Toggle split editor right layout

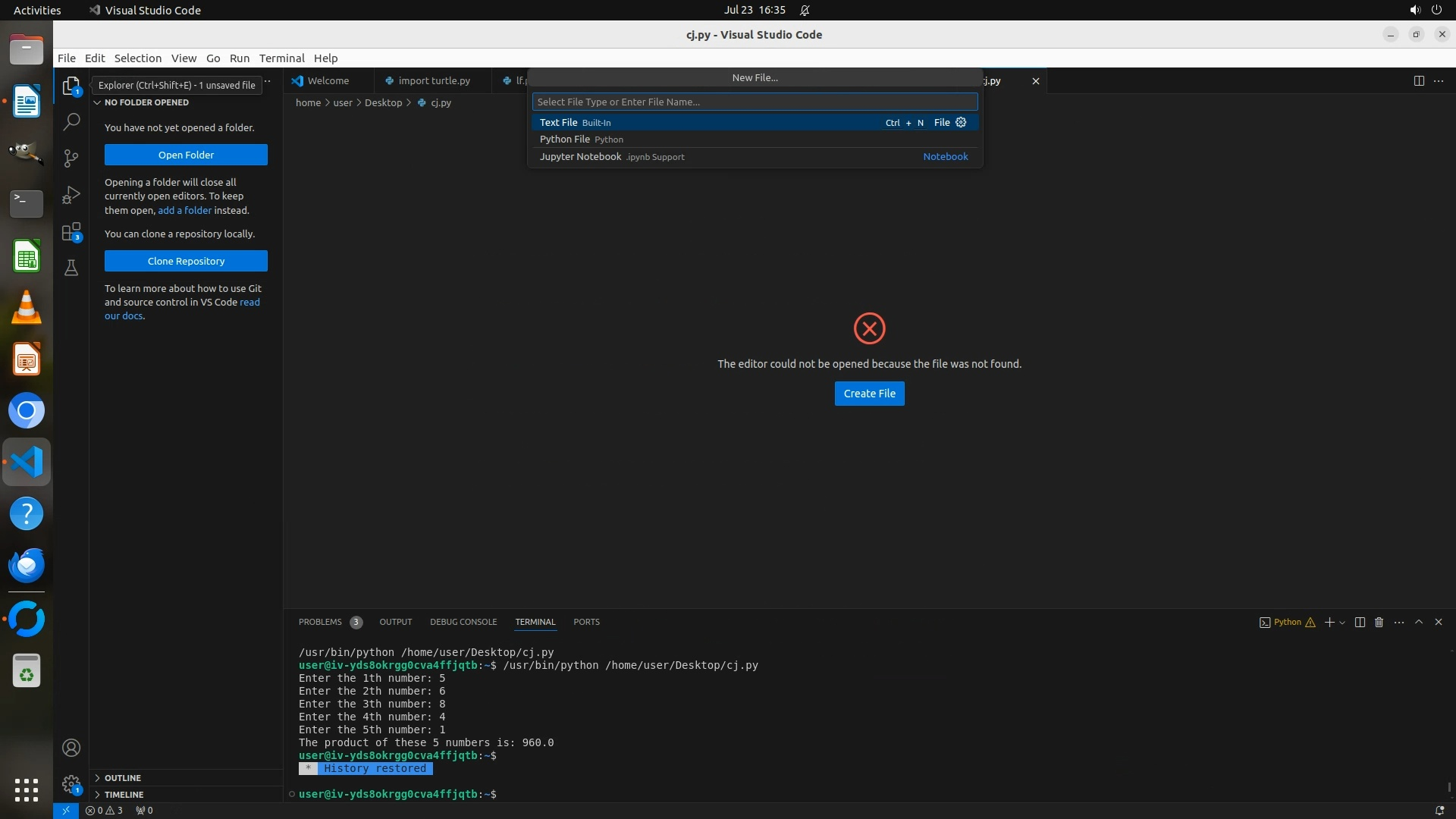tap(1419, 80)
